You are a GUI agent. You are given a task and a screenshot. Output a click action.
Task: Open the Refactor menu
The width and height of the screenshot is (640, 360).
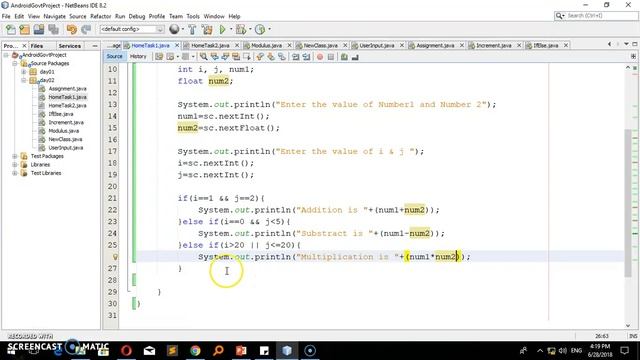point(100,16)
